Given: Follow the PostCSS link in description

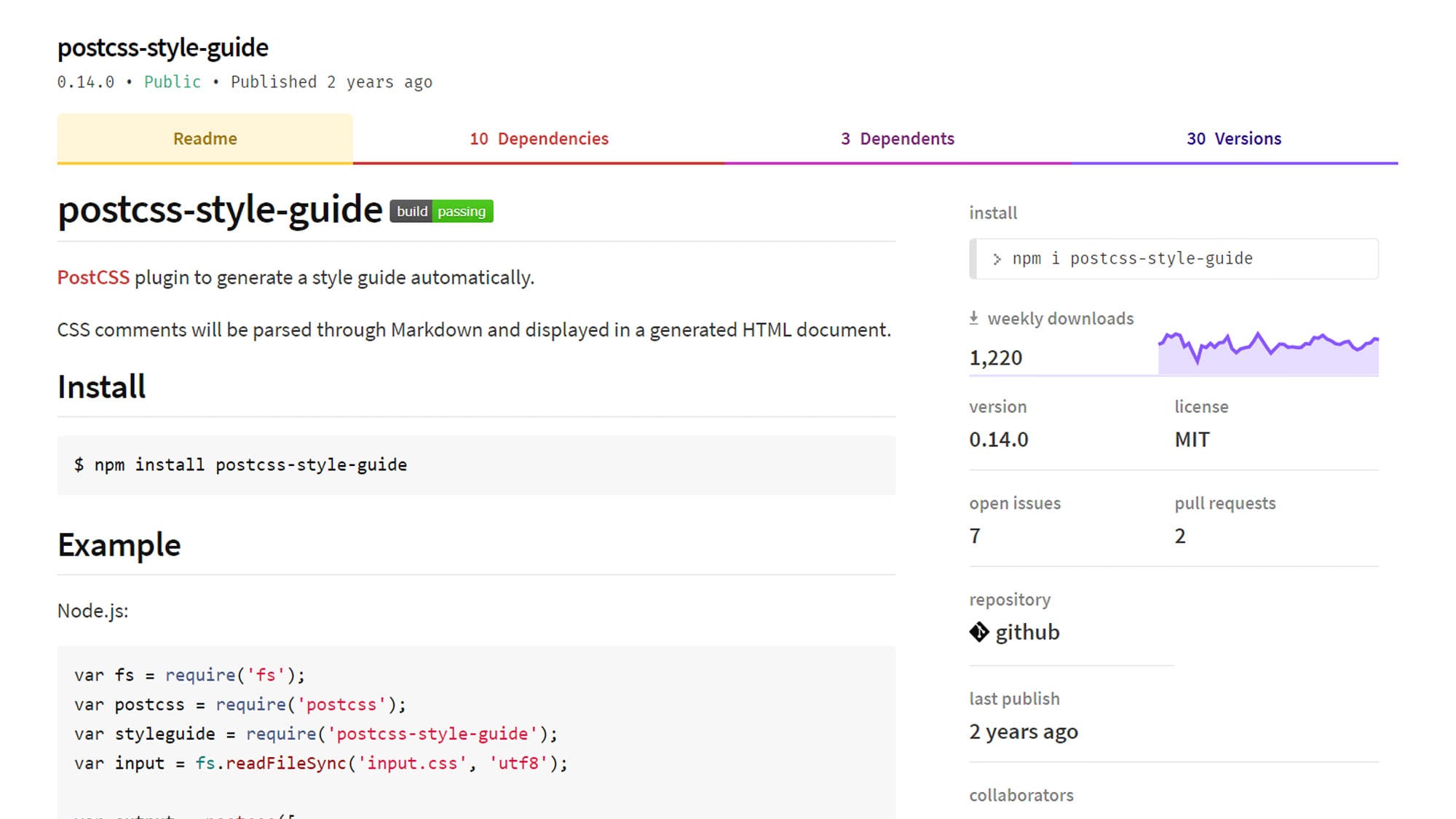Looking at the screenshot, I should (93, 277).
